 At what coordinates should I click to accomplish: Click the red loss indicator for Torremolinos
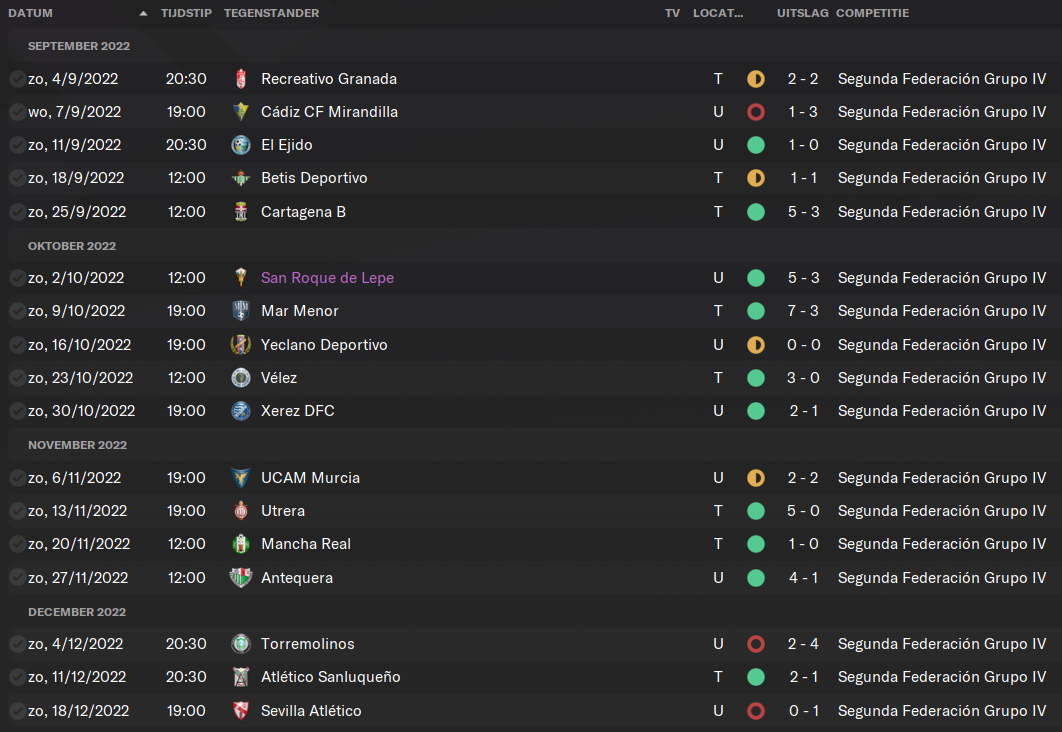tap(756, 644)
